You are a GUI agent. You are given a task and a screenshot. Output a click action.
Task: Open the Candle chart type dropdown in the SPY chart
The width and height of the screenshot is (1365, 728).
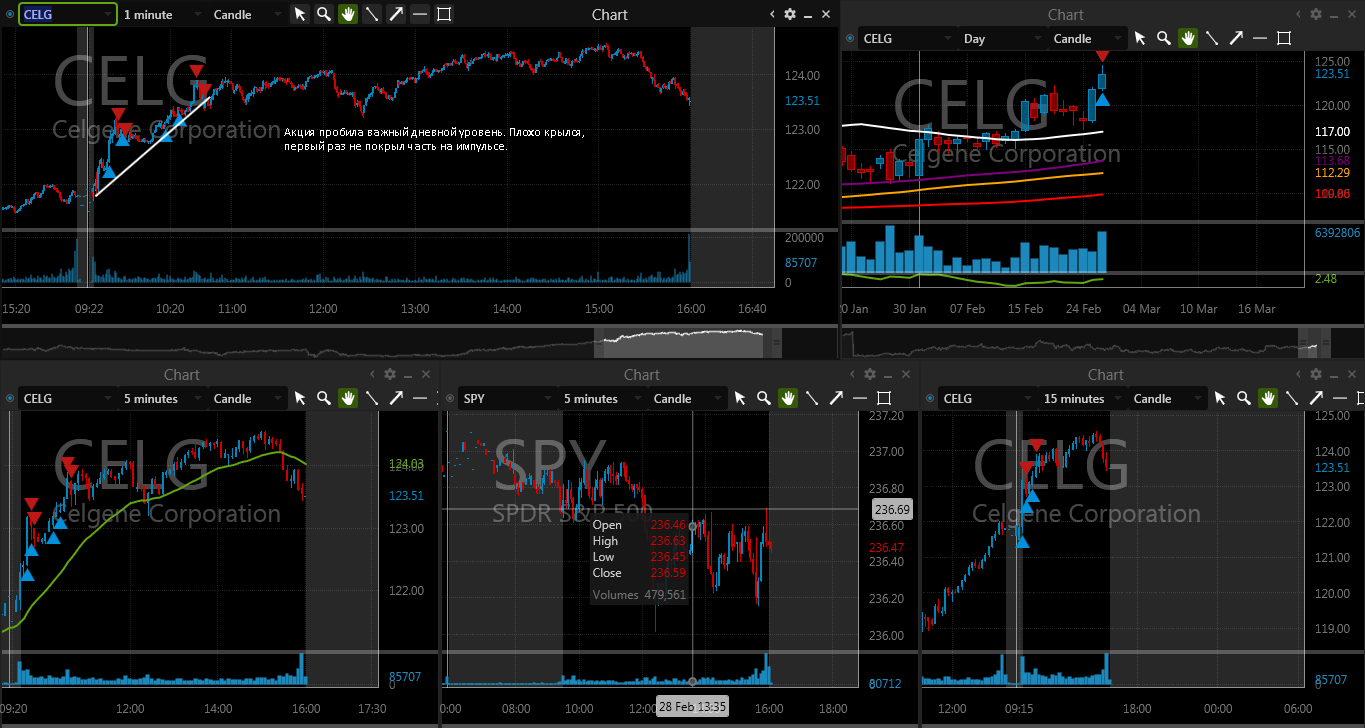[x=688, y=398]
